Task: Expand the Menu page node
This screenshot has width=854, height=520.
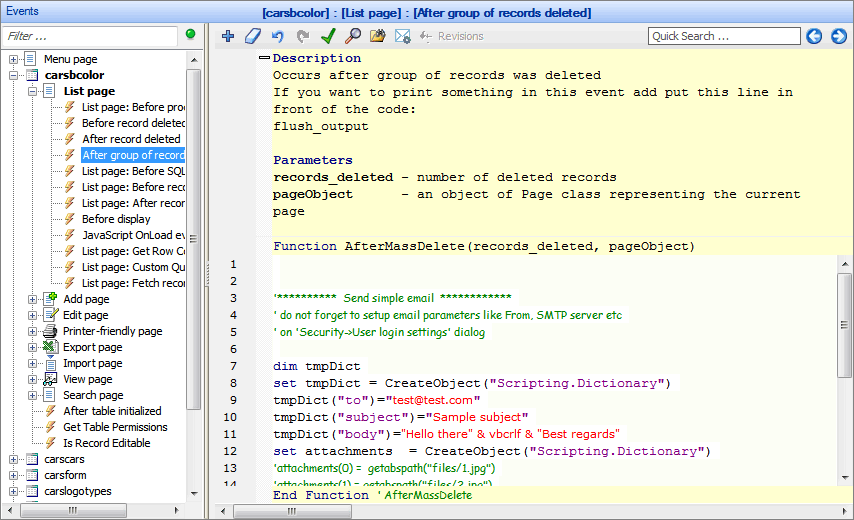Action: coord(14,59)
